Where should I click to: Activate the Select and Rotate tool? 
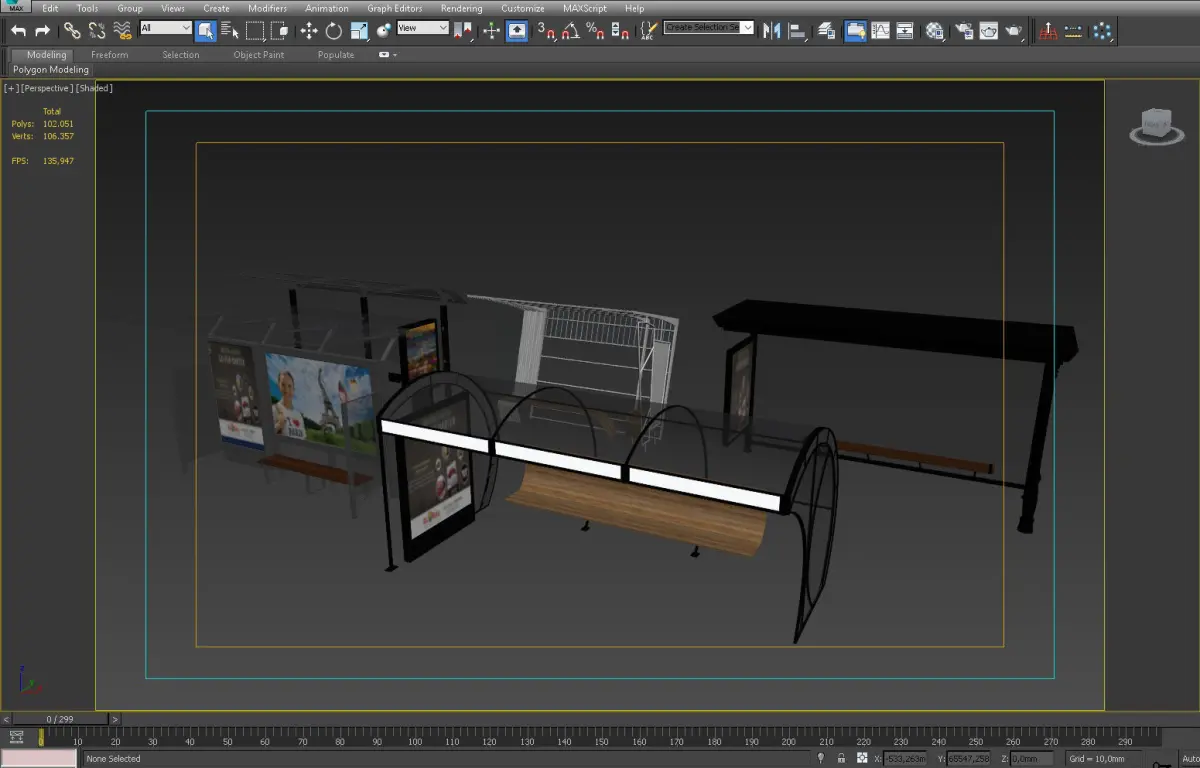click(334, 31)
